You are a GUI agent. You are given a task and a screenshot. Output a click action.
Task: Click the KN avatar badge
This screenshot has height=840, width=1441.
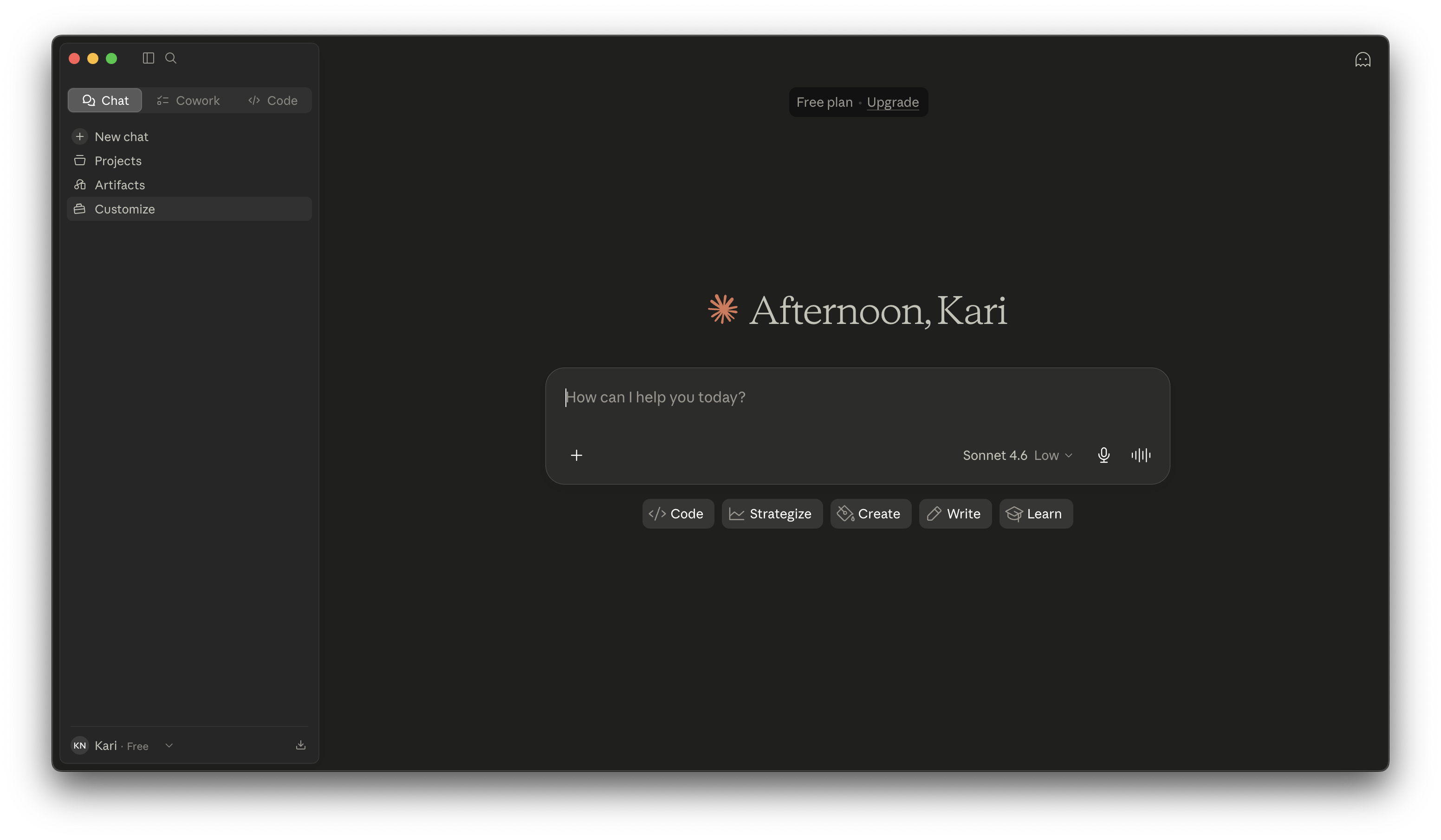point(79,745)
